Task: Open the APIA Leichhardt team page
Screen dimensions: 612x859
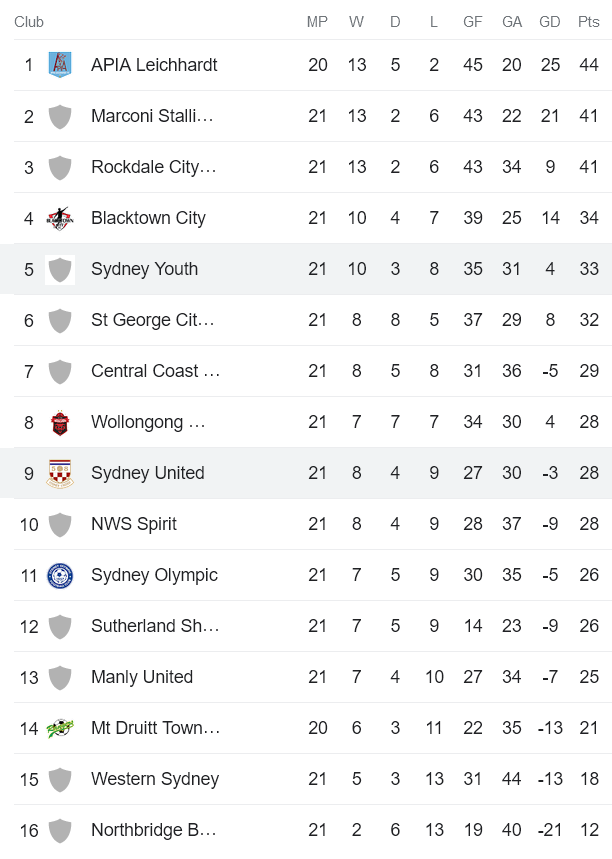Action: (x=152, y=64)
